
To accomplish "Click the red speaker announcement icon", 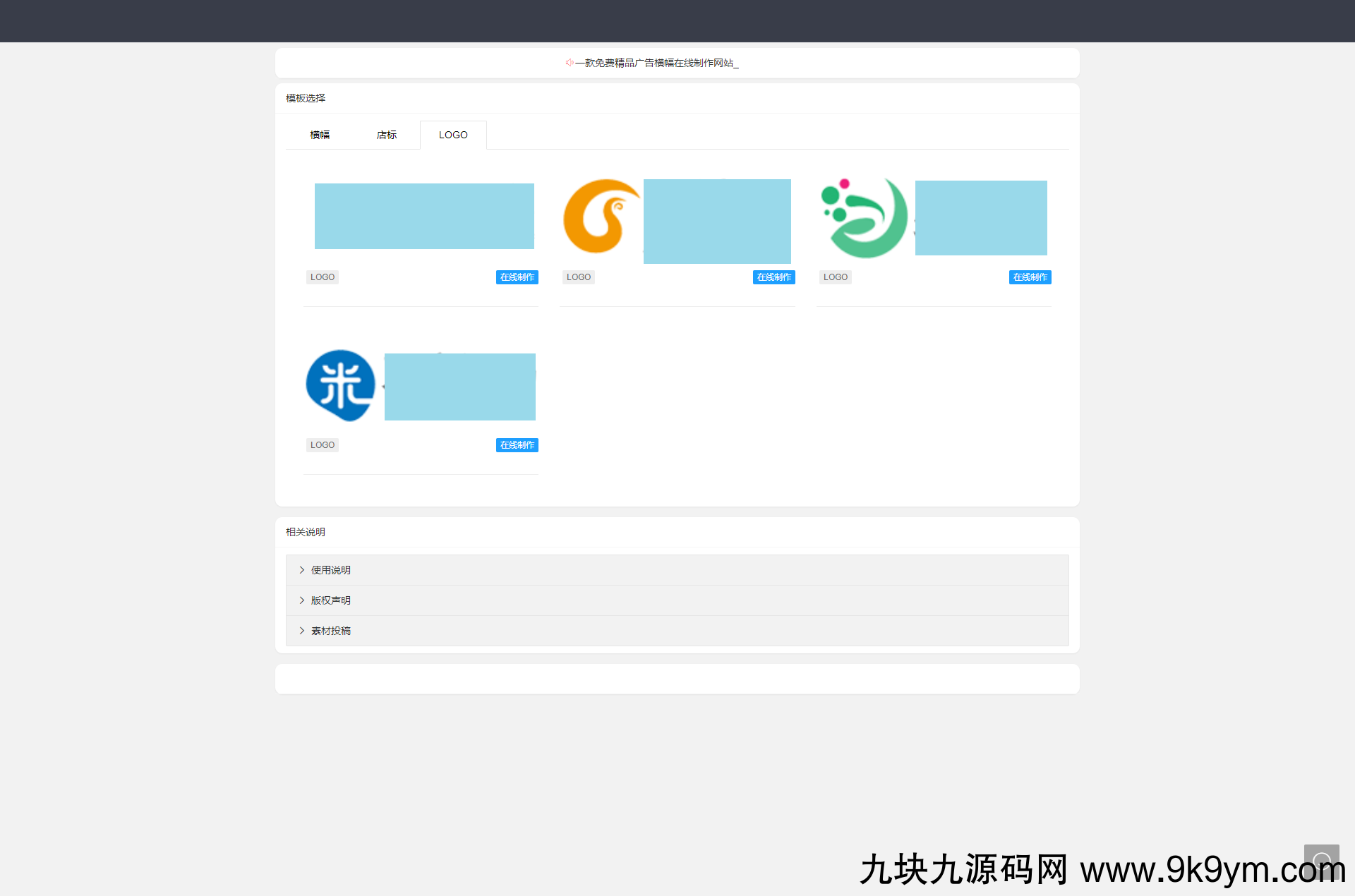I will [x=569, y=63].
